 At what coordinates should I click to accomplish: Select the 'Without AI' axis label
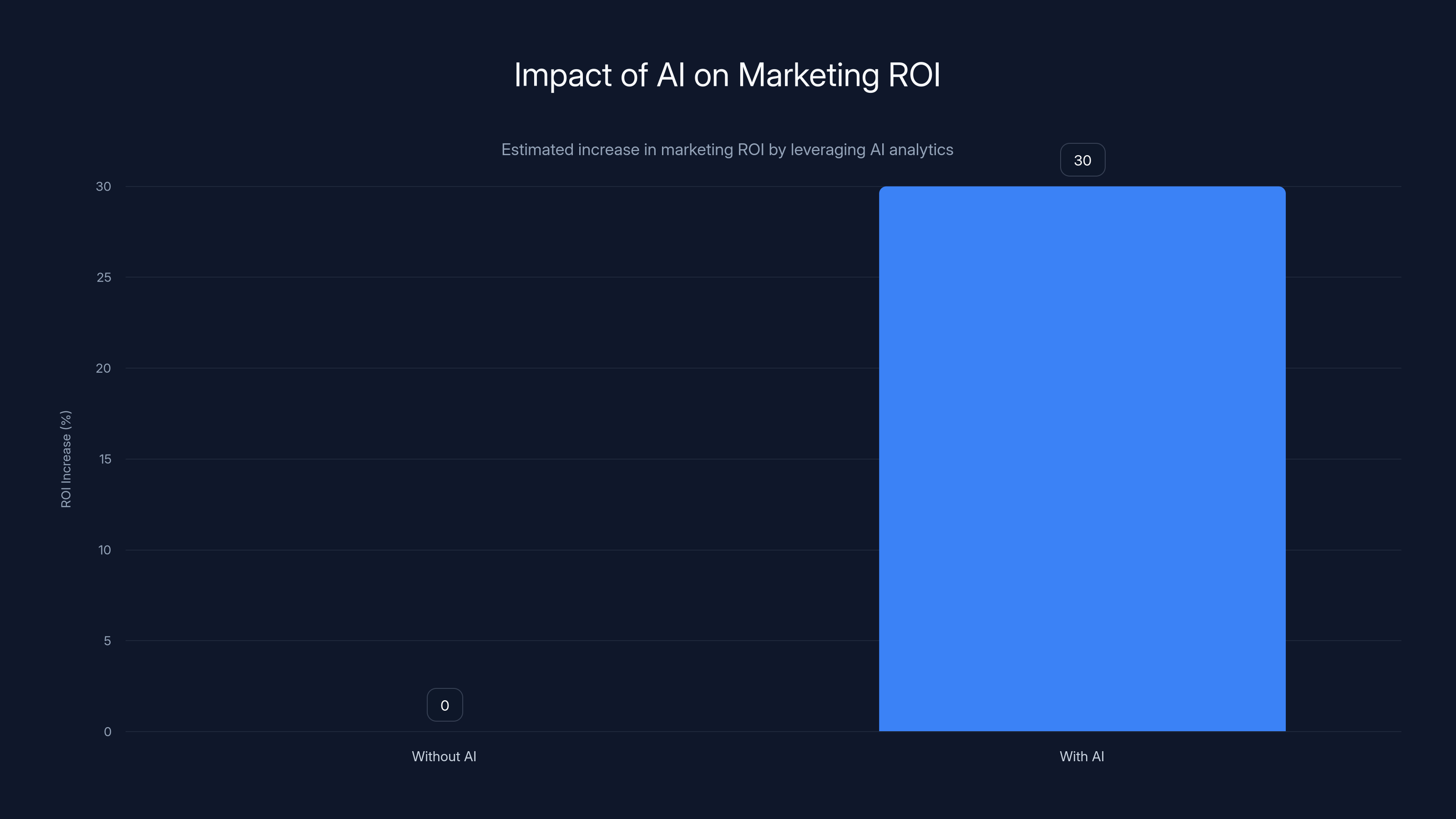pos(444,756)
